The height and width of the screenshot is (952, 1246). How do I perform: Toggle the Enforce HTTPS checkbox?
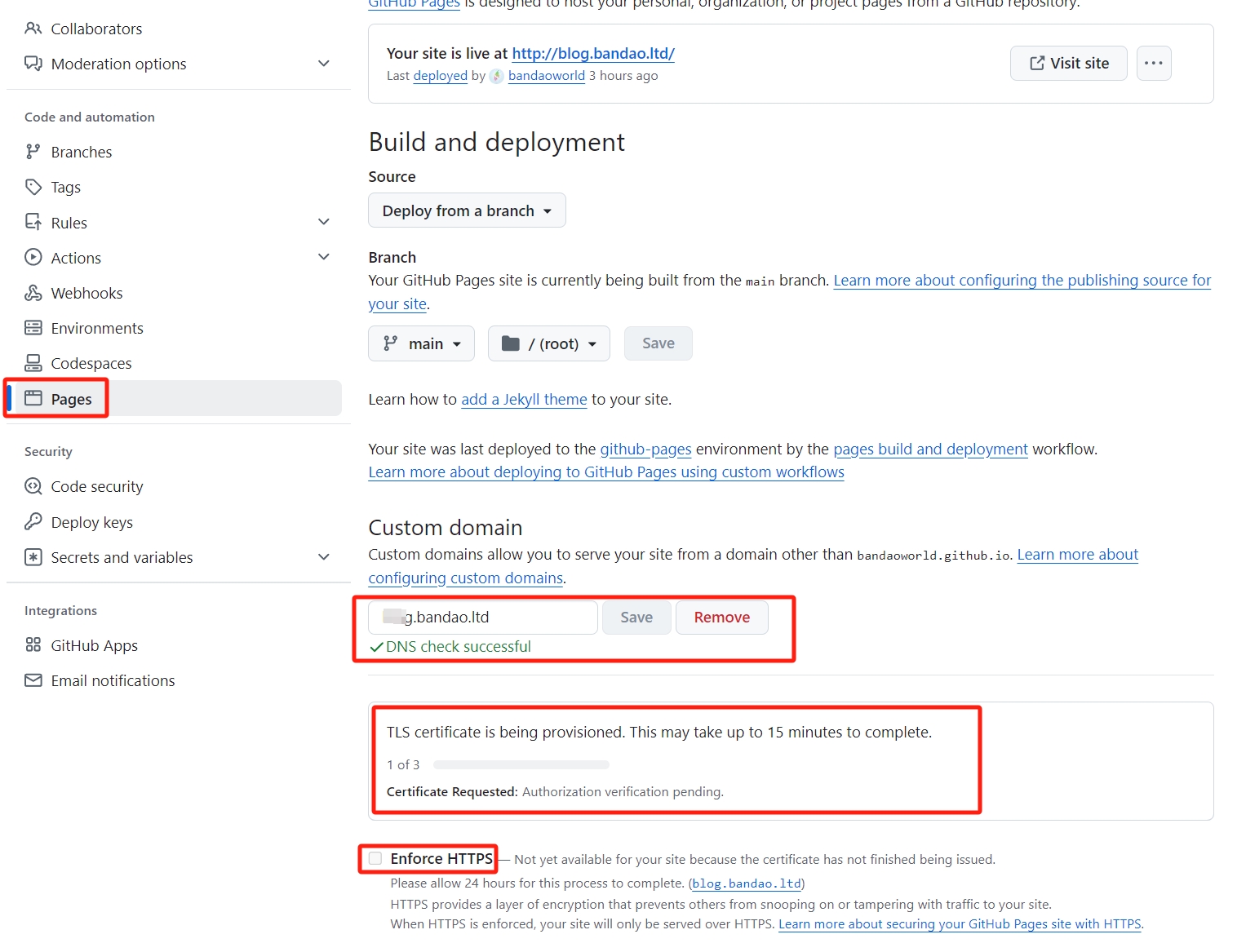click(x=375, y=858)
